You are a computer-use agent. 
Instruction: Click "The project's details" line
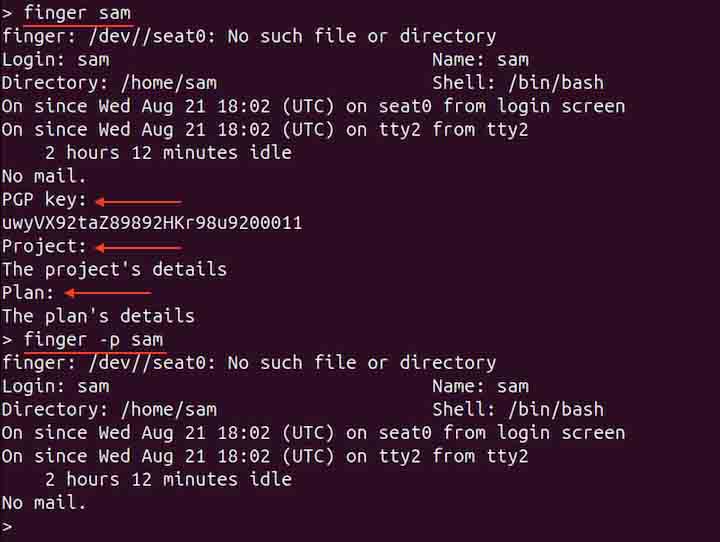114,269
